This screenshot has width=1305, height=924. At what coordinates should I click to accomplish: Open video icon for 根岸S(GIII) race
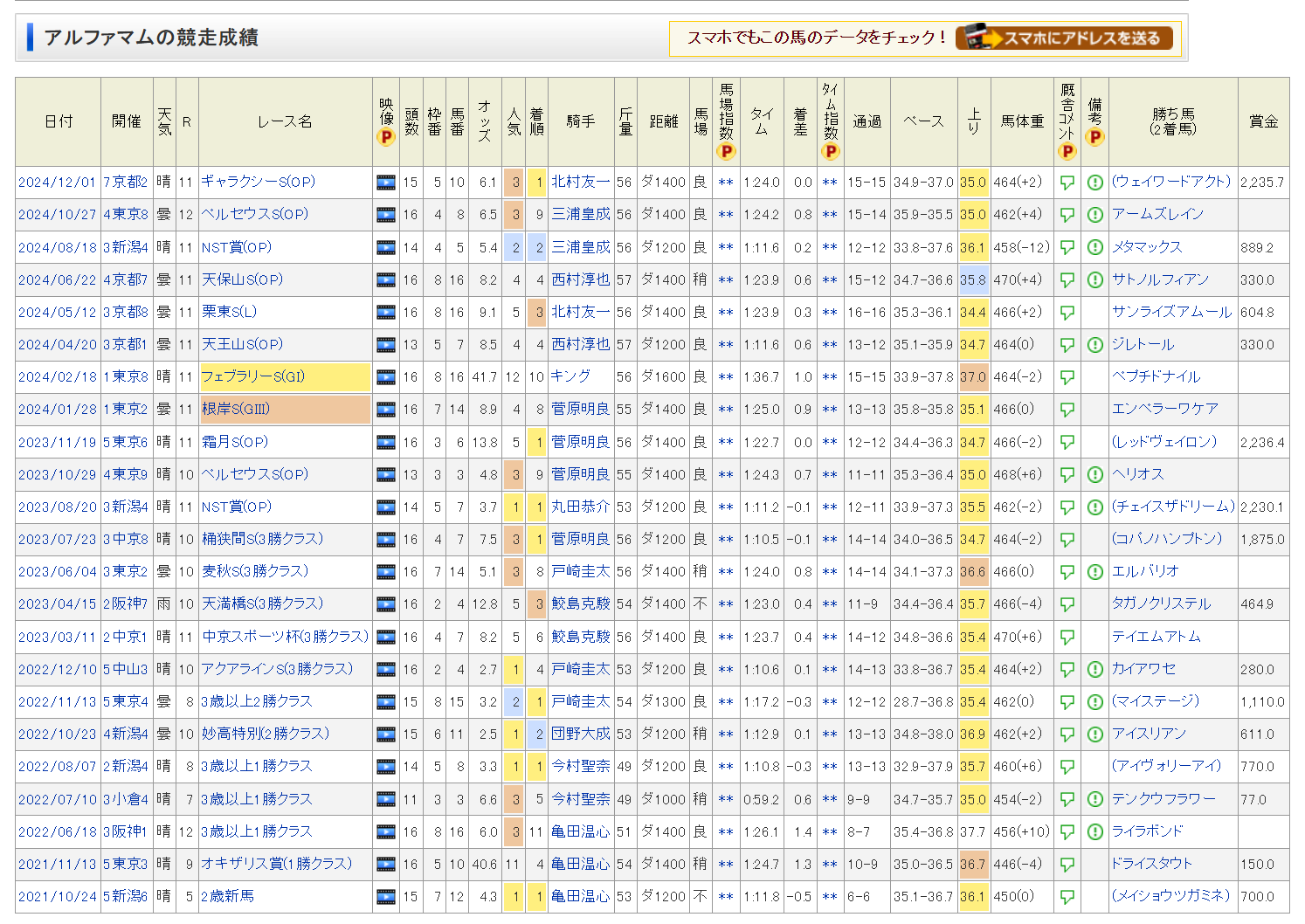click(385, 410)
